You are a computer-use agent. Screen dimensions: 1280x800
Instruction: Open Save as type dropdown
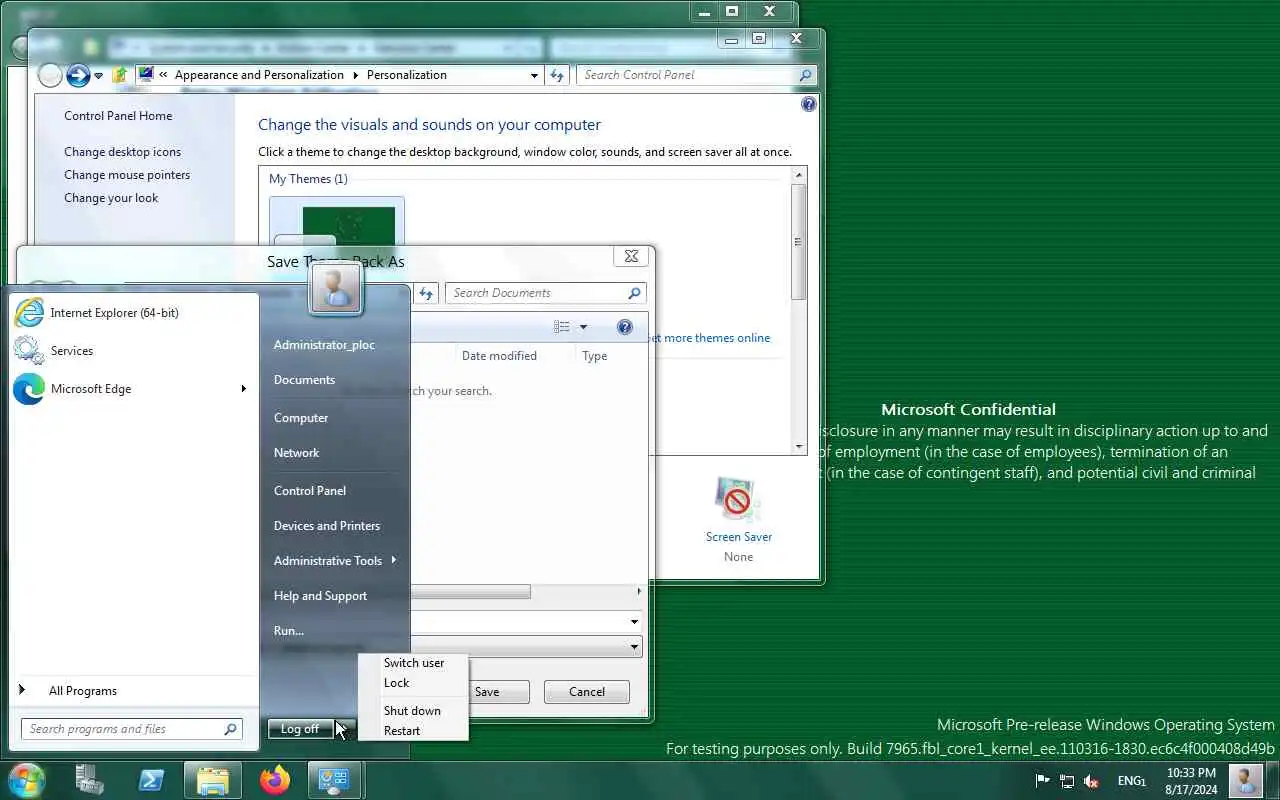click(x=634, y=647)
